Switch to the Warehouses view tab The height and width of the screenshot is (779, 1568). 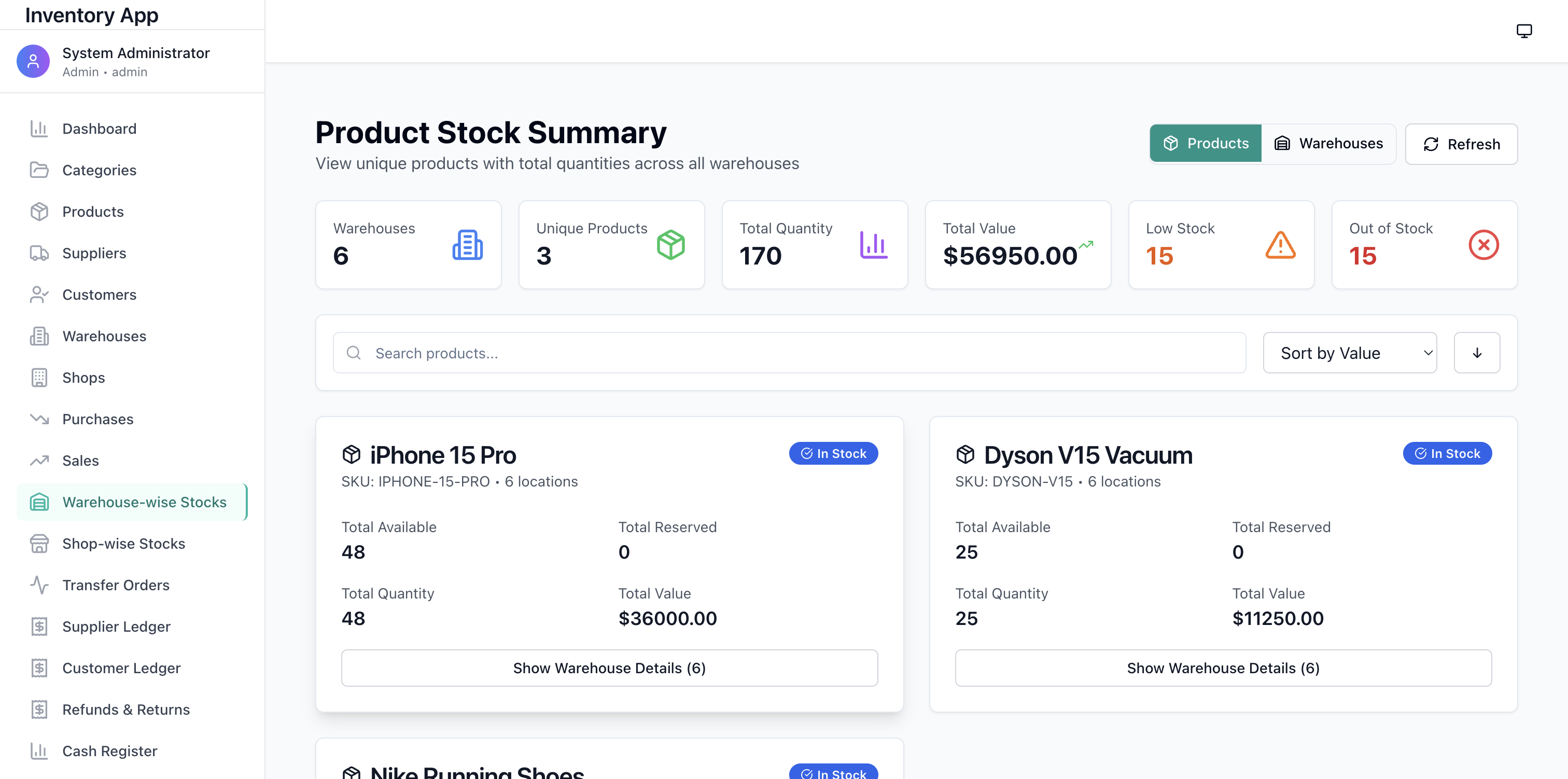tap(1328, 143)
